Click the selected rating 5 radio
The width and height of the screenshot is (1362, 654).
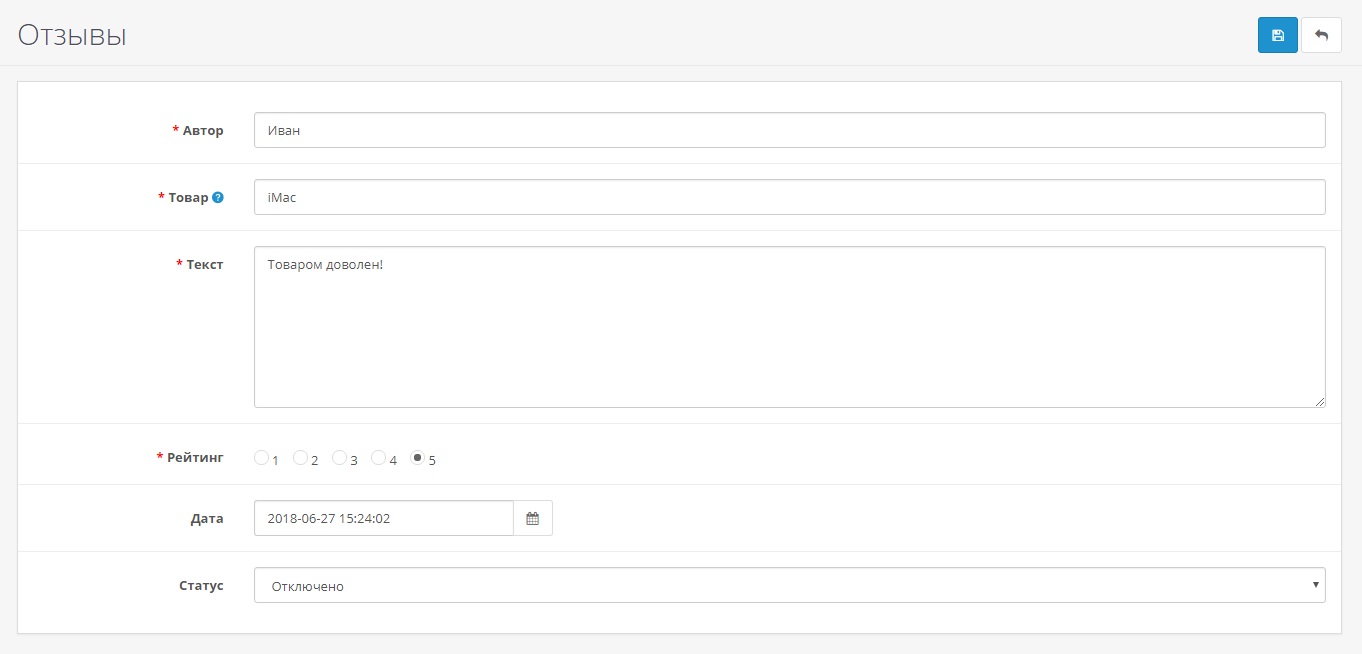point(418,458)
